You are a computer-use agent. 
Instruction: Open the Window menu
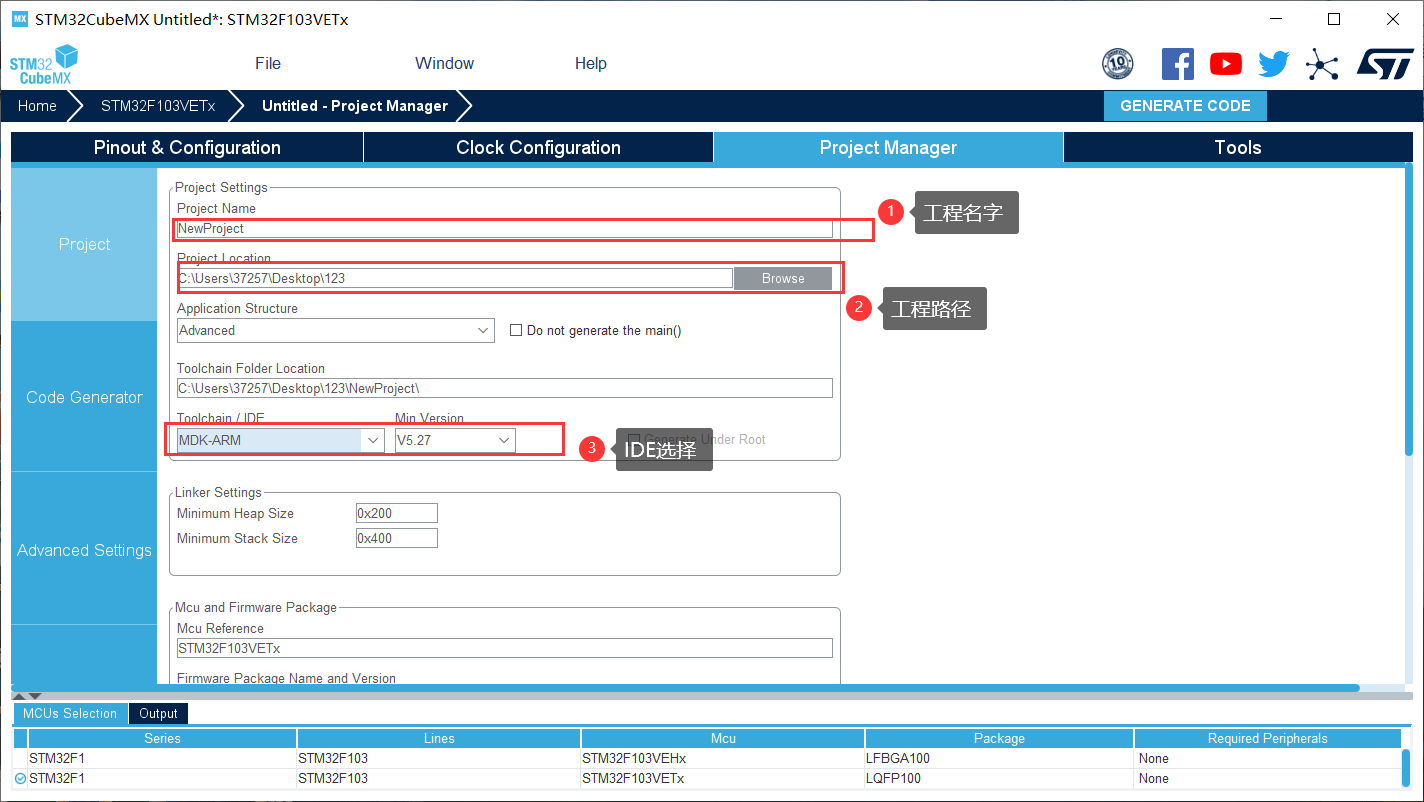click(x=444, y=63)
